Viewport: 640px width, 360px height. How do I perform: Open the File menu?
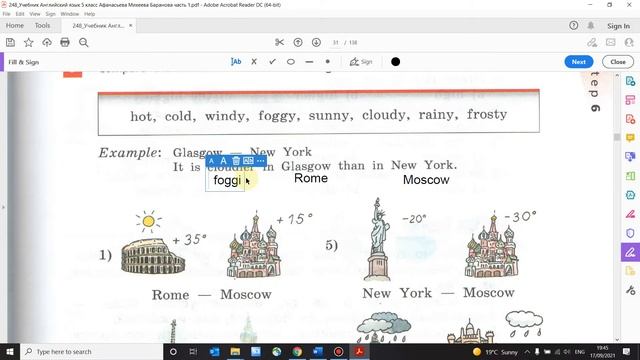(x=7, y=14)
